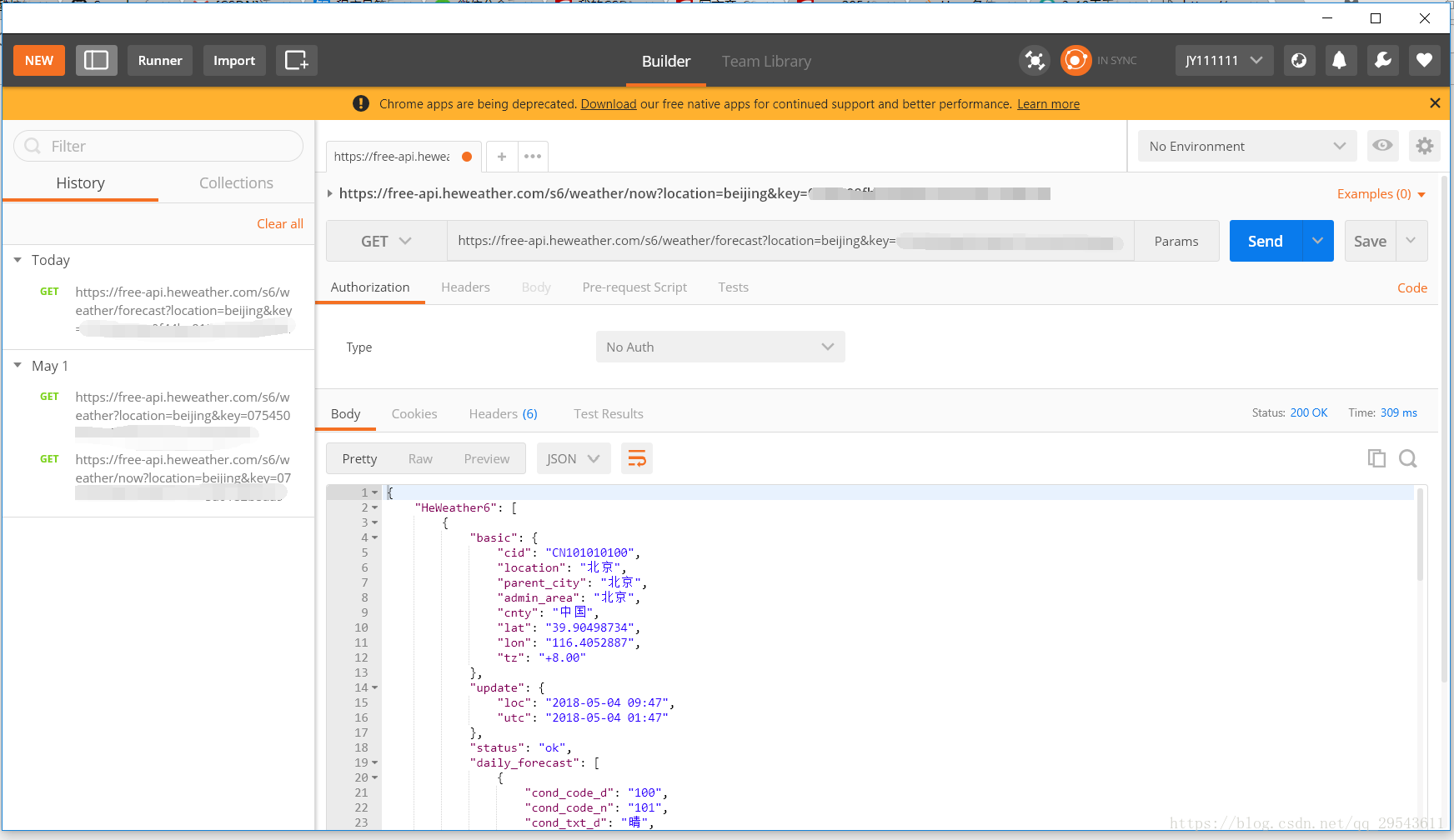Open notifications bell icon
Viewport: 1454px width, 840px height.
point(1340,60)
